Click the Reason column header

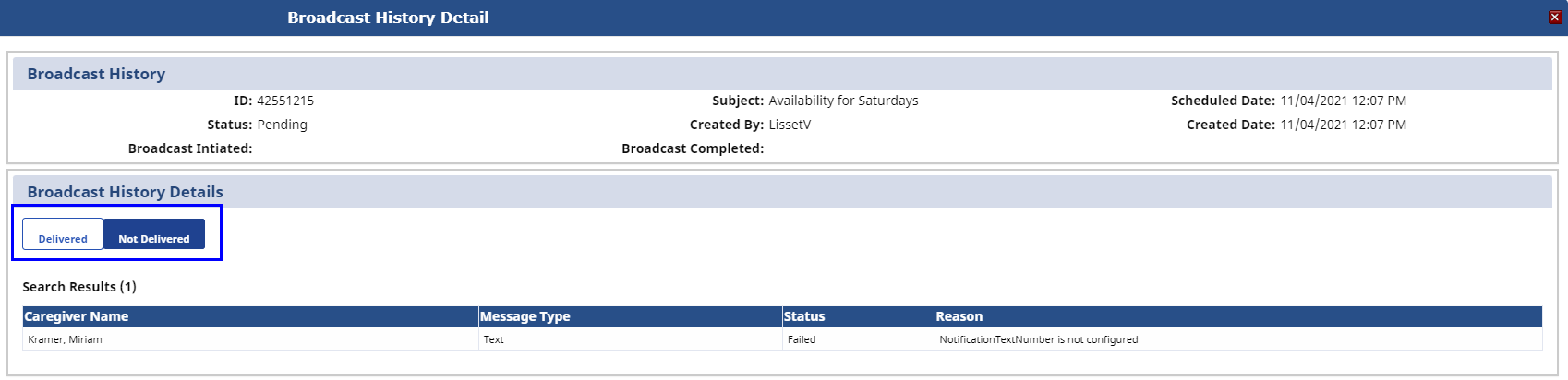point(959,316)
